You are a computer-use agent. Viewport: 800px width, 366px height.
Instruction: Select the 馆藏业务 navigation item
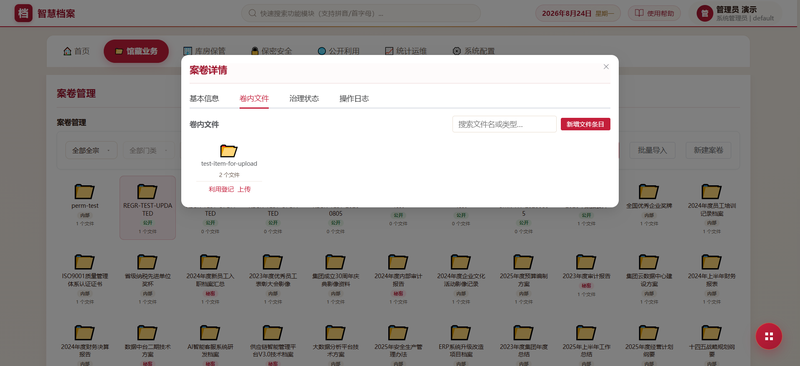coord(136,51)
